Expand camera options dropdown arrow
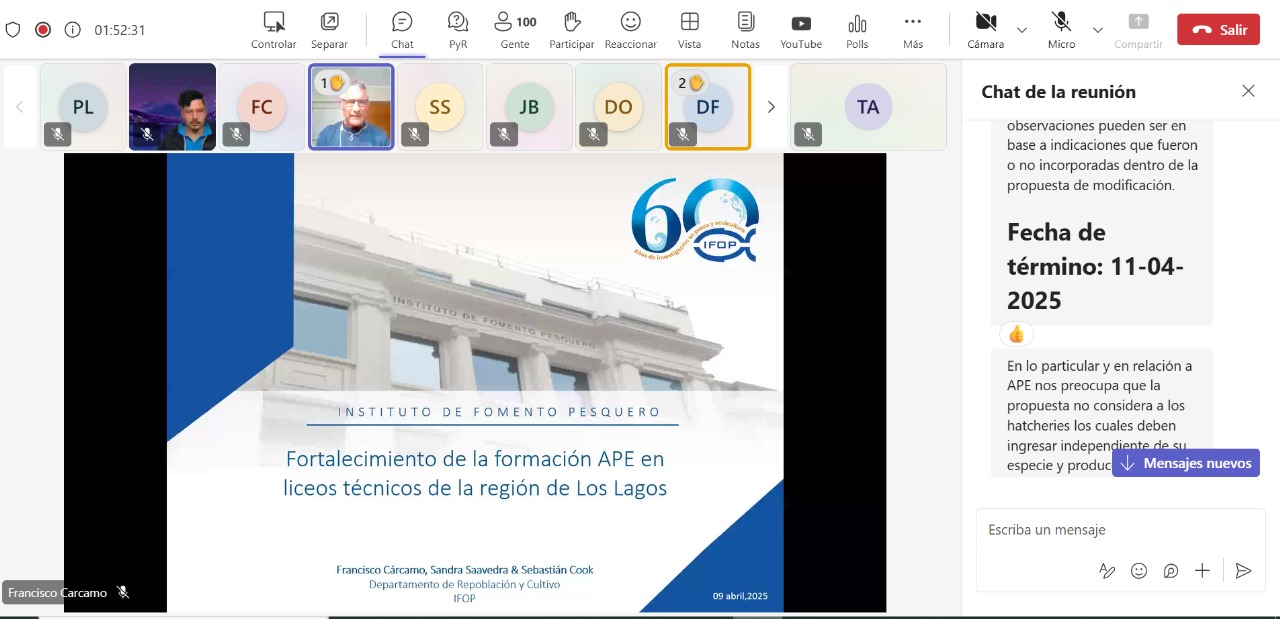This screenshot has width=1280, height=619. (x=1022, y=30)
